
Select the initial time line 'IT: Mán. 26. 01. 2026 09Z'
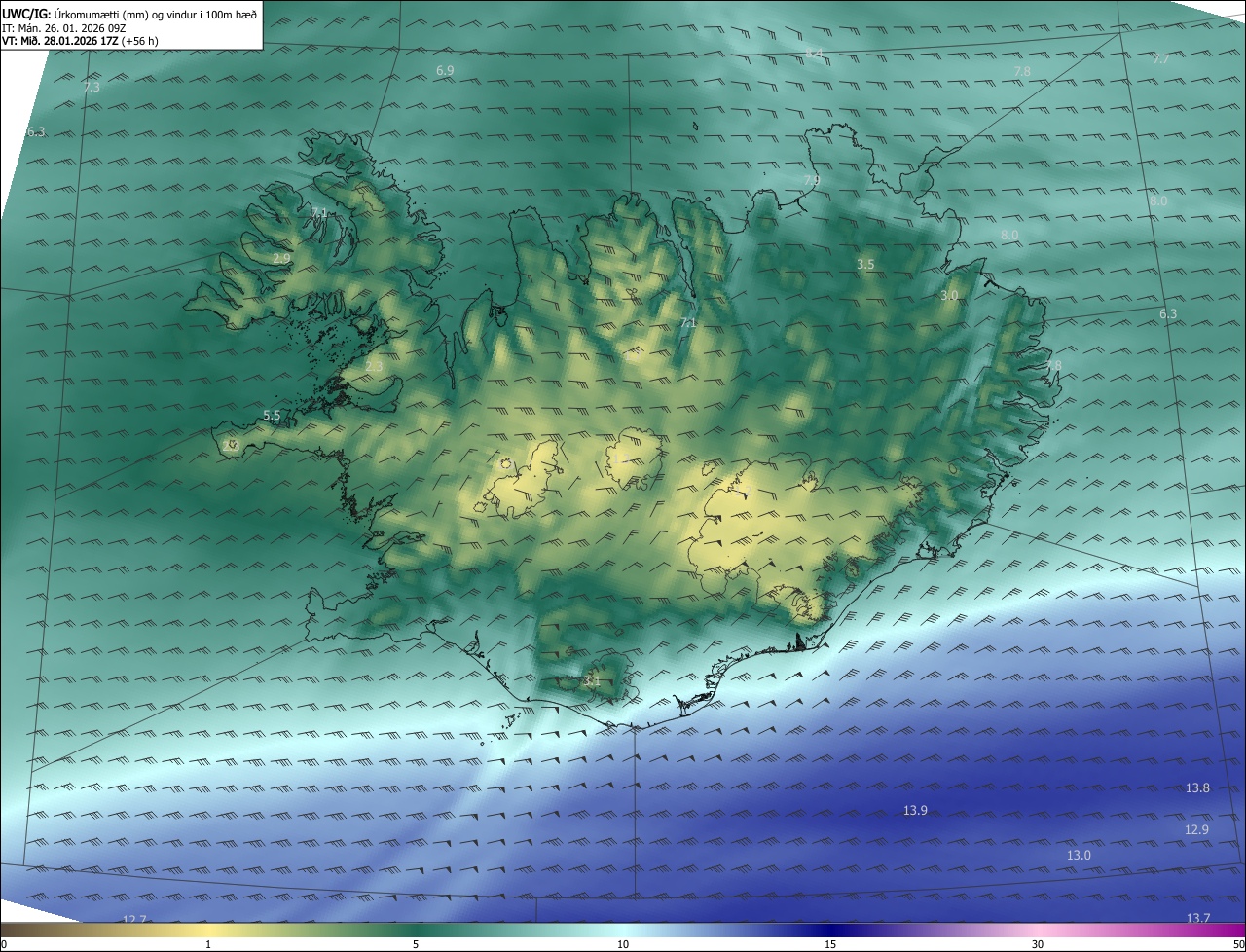[x=66, y=27]
